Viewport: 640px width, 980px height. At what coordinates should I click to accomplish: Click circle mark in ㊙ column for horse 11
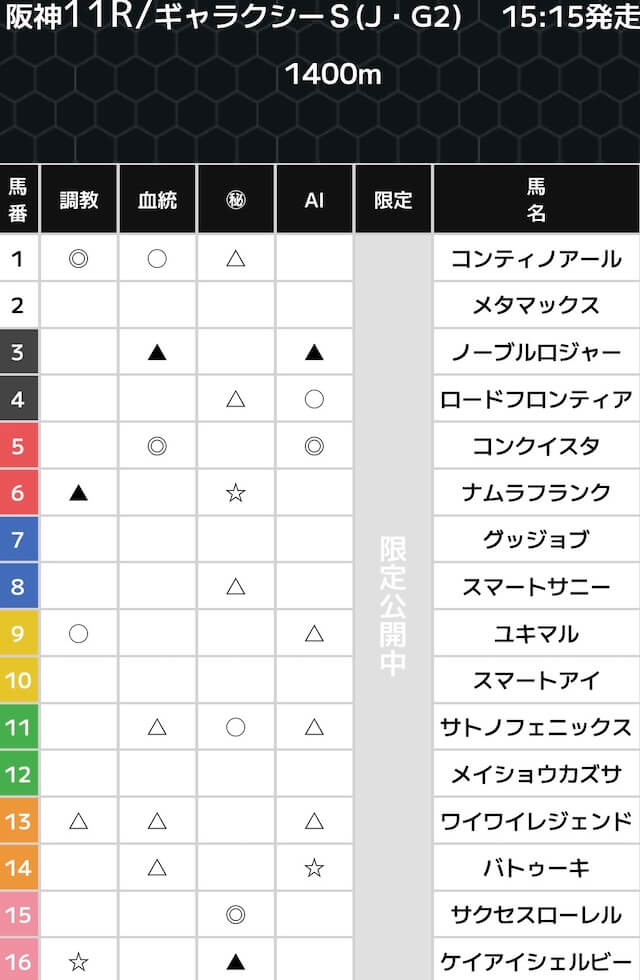coord(236,727)
